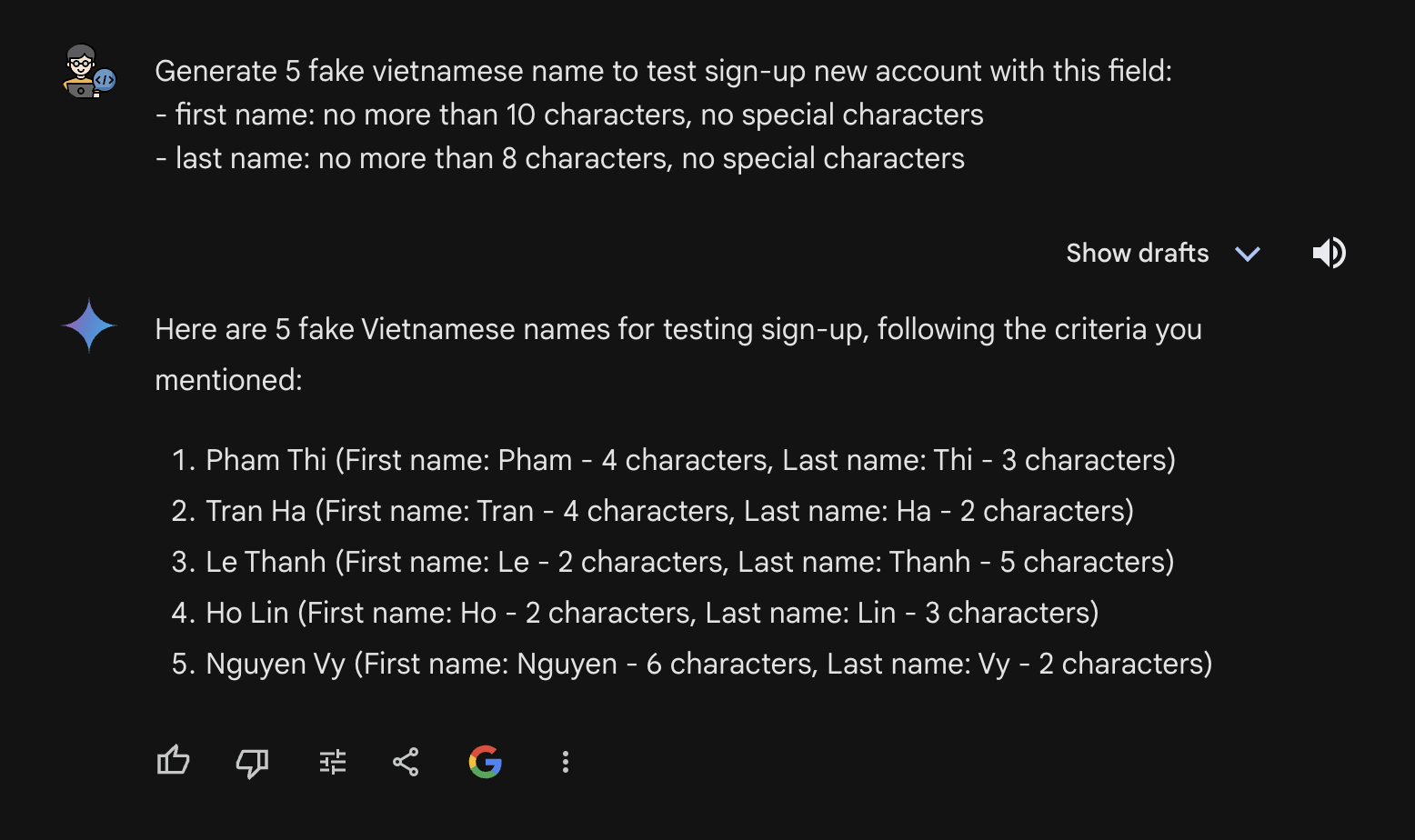The image size is (1415, 840).
Task: Click the Google double-check response icon
Action: coord(486,762)
